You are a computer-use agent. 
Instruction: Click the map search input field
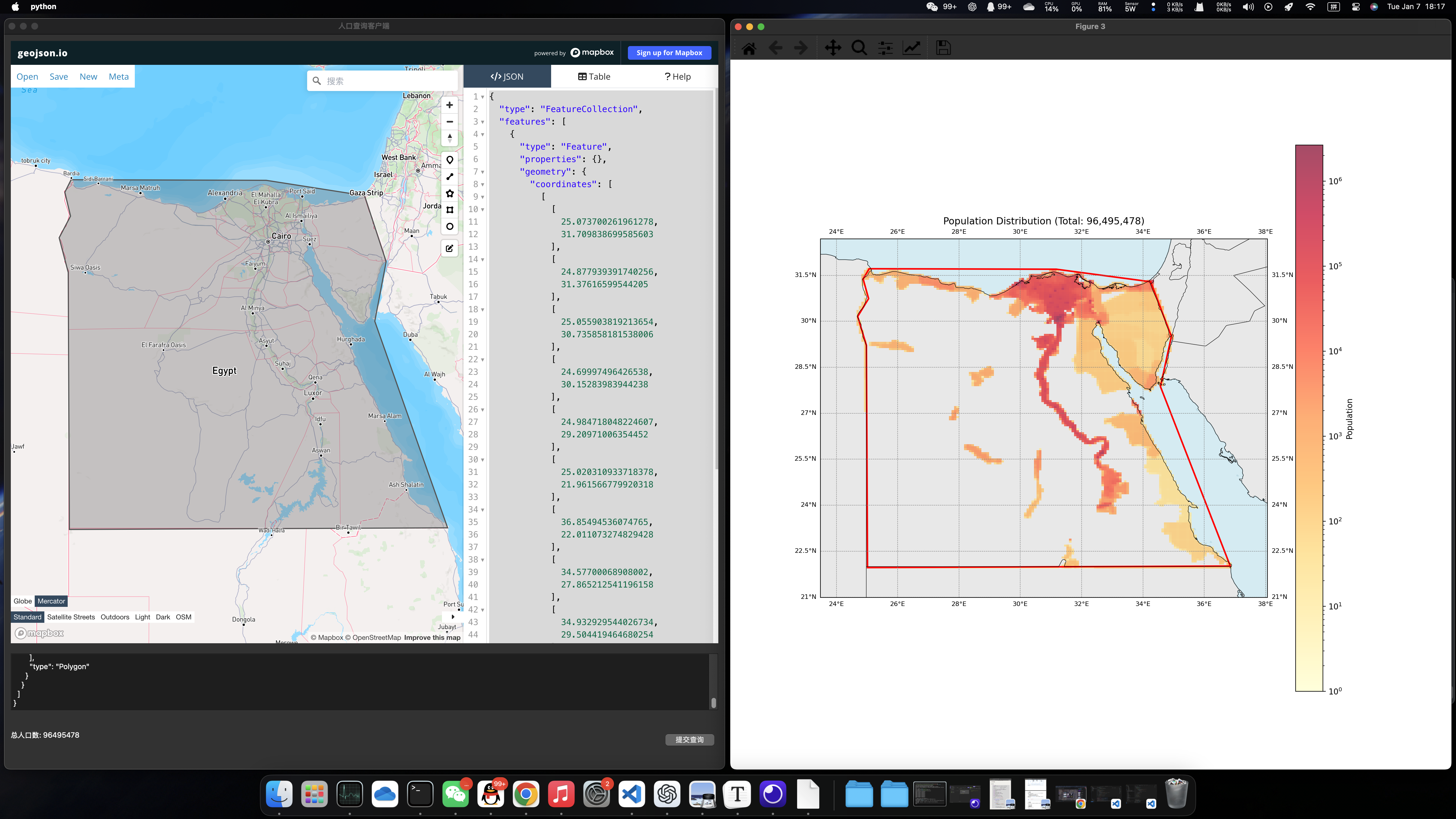(387, 81)
